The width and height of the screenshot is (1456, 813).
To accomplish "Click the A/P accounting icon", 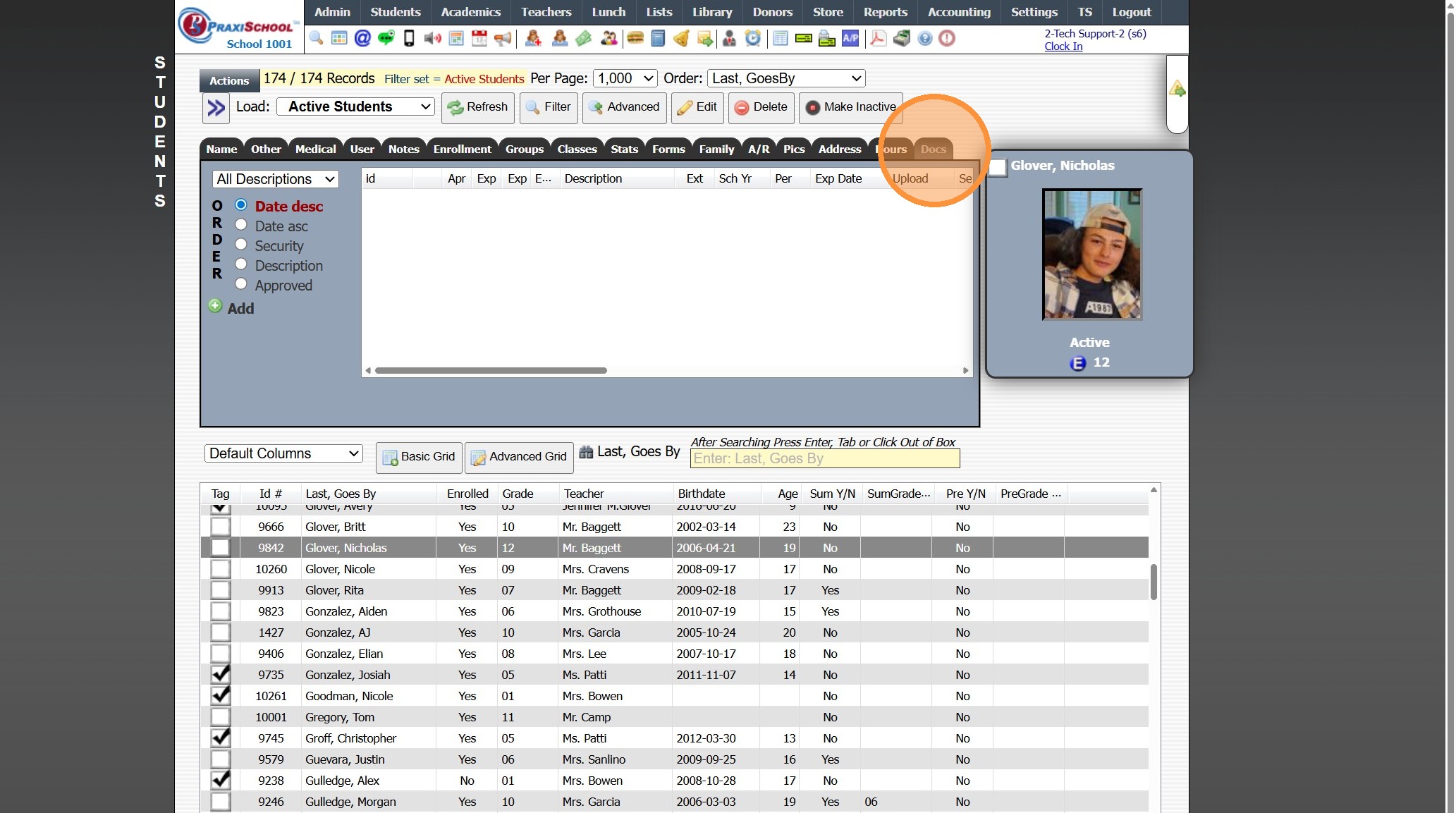I will point(850,38).
